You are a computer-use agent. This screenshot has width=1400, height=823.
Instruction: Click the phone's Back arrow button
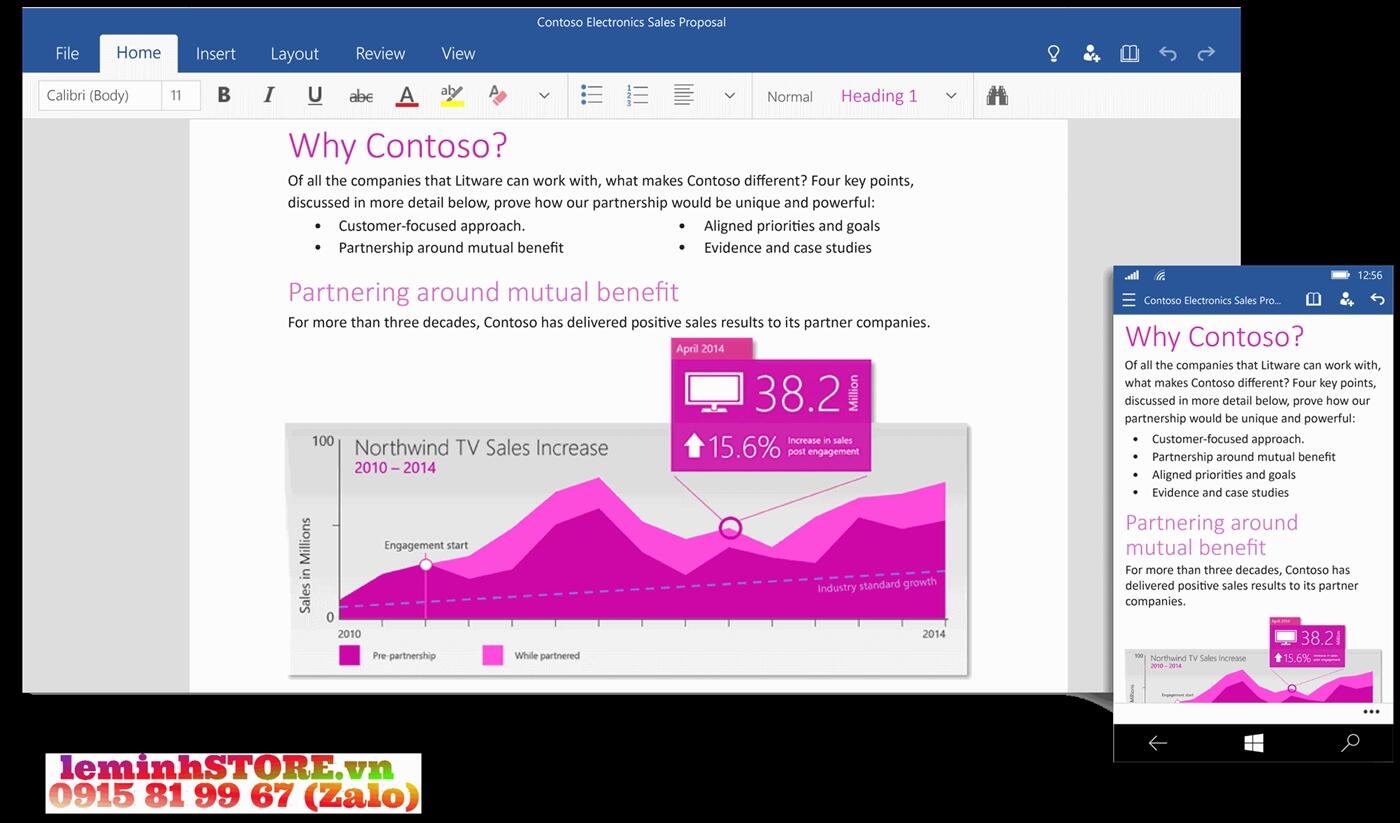1157,742
